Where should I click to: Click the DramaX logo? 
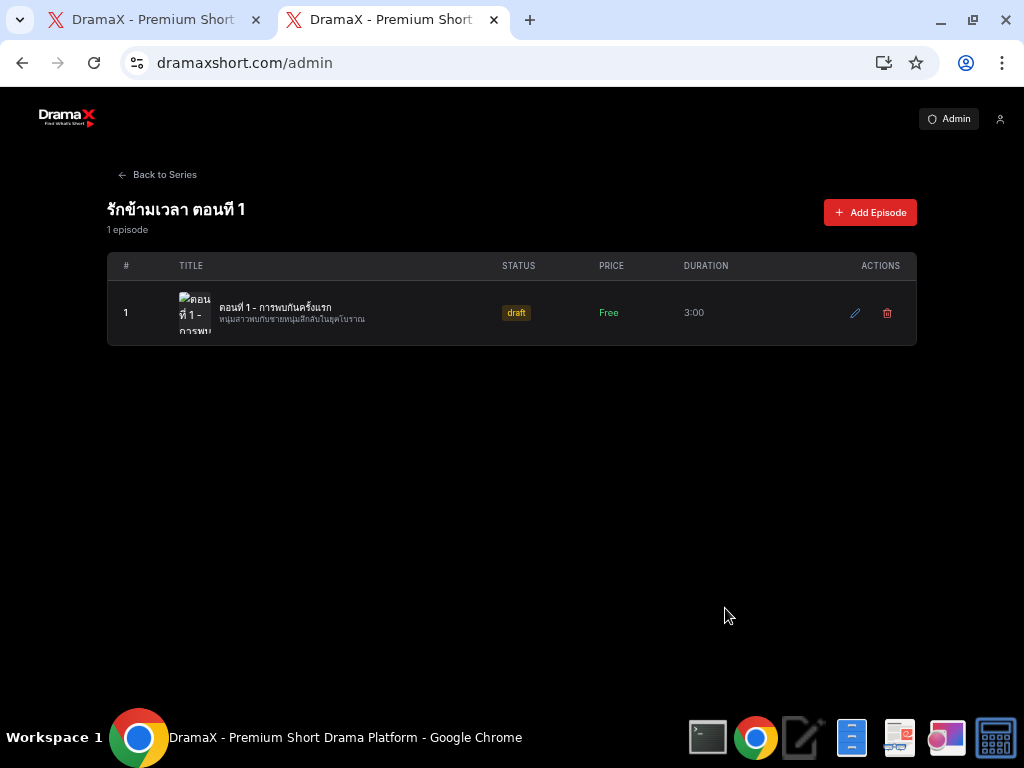coord(67,118)
